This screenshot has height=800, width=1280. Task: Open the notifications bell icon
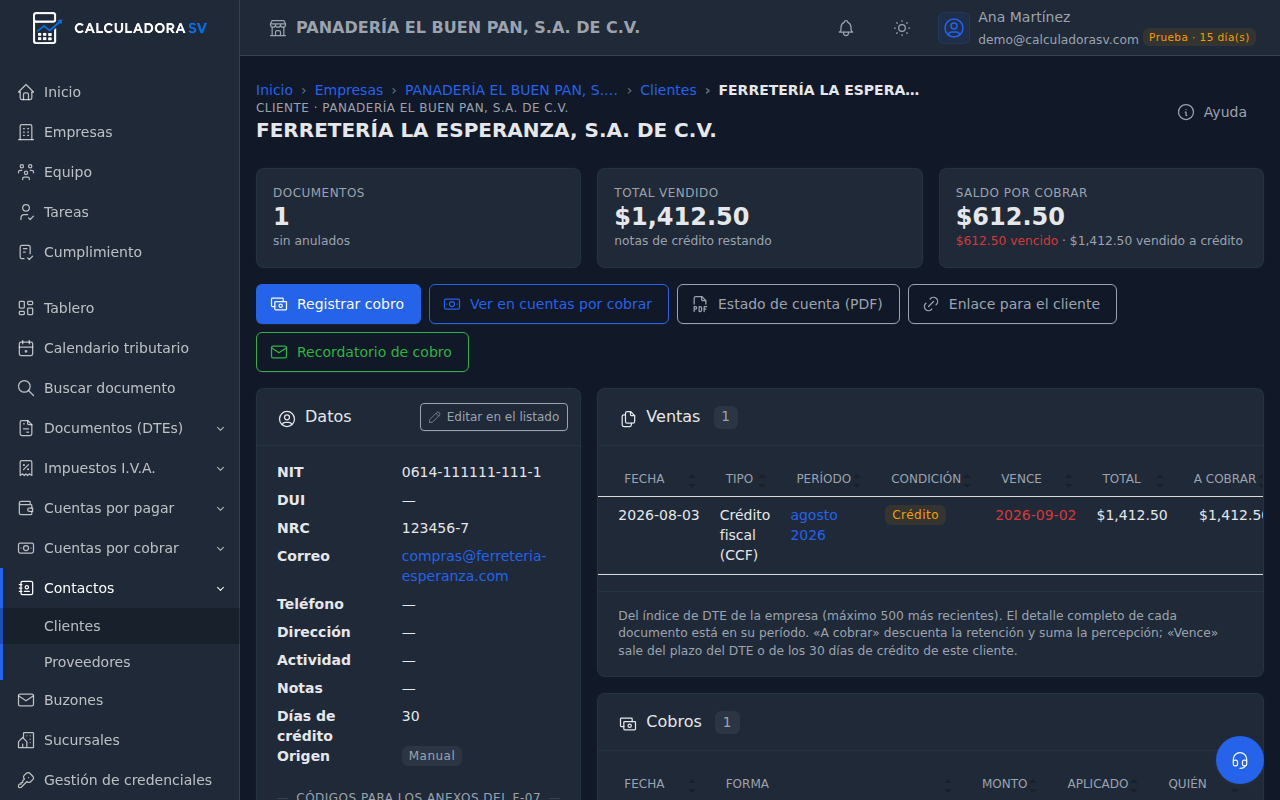coord(846,28)
